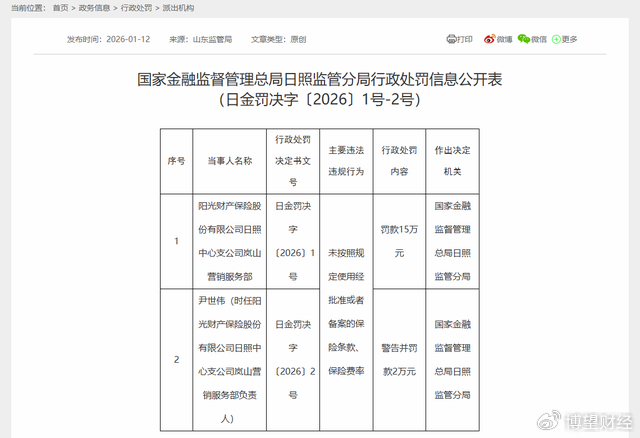Click the 更多 share label
640x438 pixels.
tap(569, 39)
